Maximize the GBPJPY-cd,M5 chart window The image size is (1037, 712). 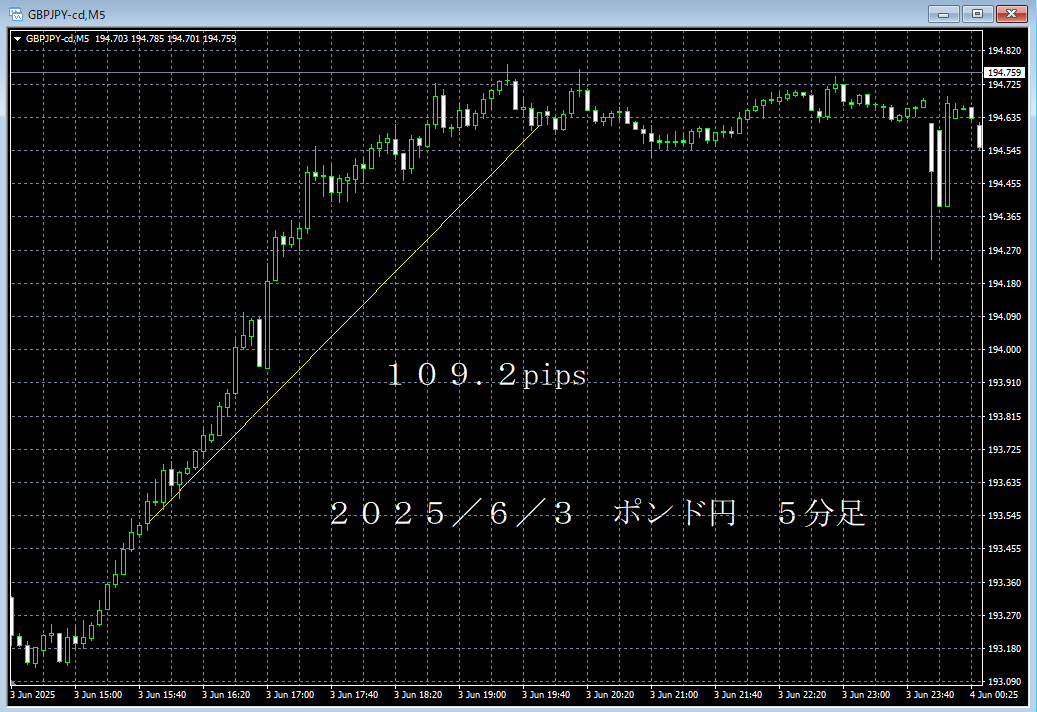tap(977, 14)
